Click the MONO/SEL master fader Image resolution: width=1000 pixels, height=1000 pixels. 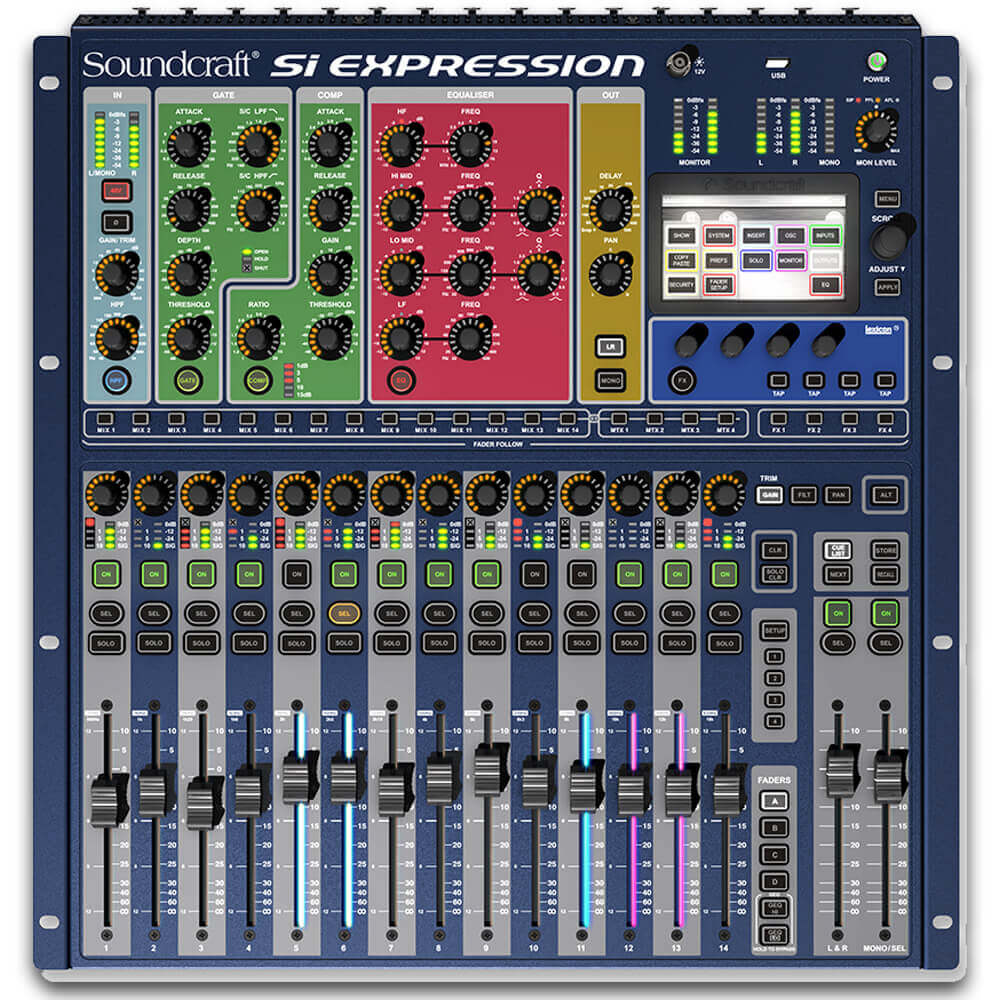point(888,774)
